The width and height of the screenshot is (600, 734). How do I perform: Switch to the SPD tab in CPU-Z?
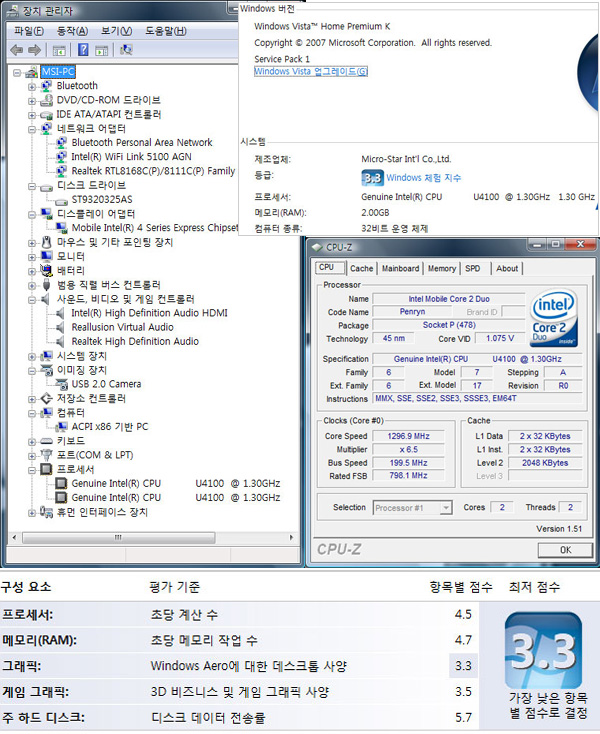(473, 269)
